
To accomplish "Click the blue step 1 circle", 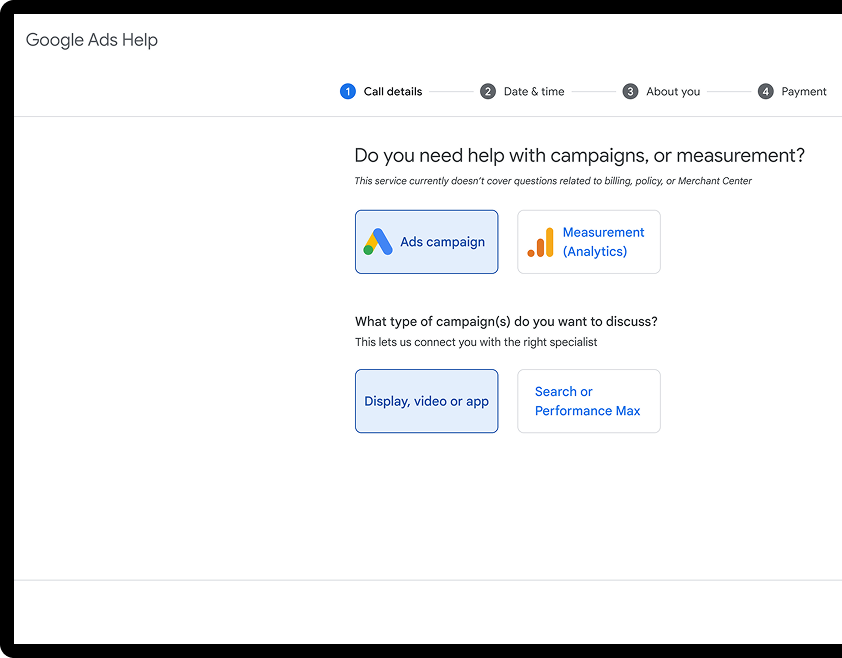I will tap(347, 91).
